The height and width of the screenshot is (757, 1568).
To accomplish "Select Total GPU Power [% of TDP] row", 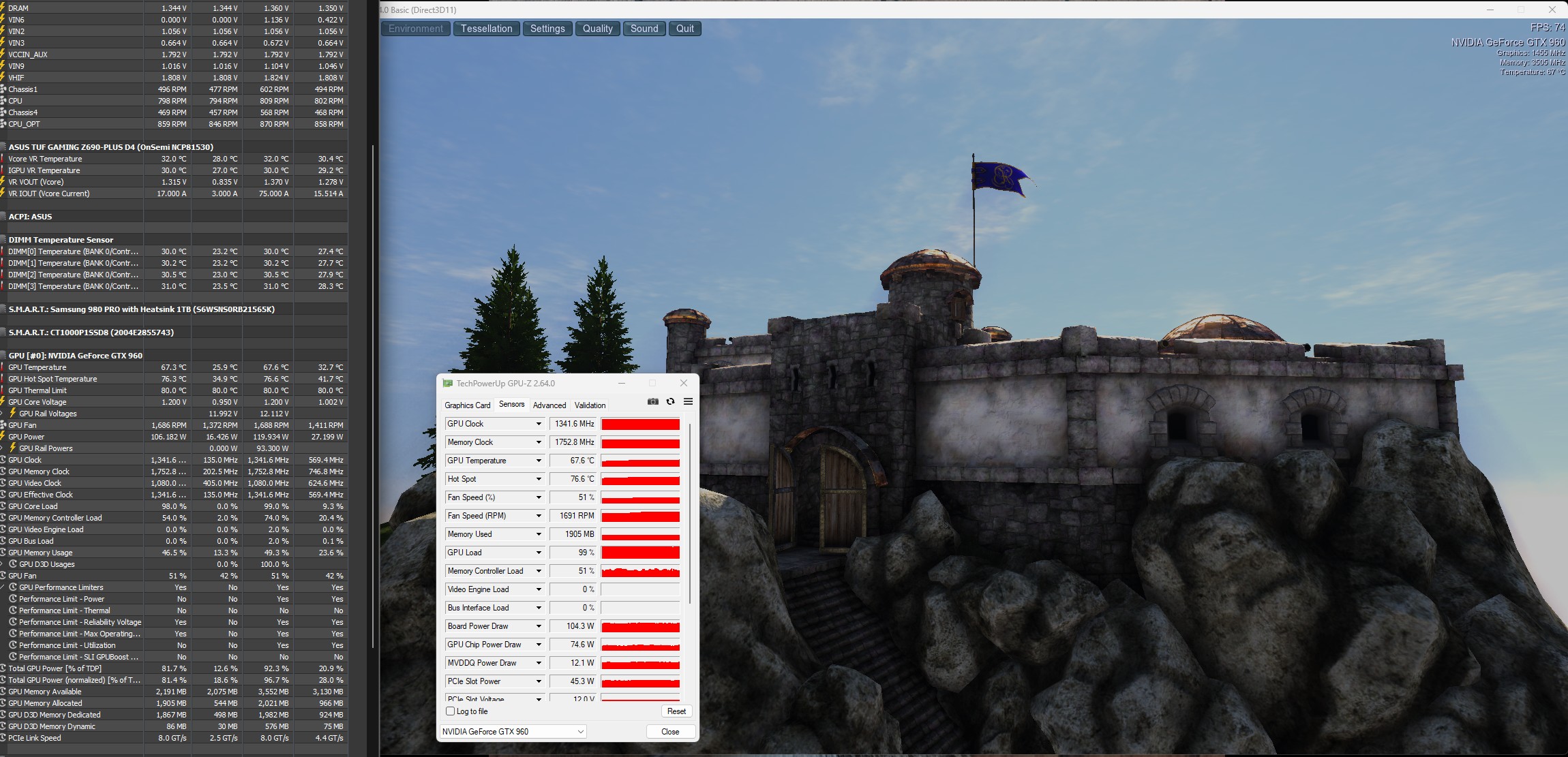I will [x=175, y=668].
